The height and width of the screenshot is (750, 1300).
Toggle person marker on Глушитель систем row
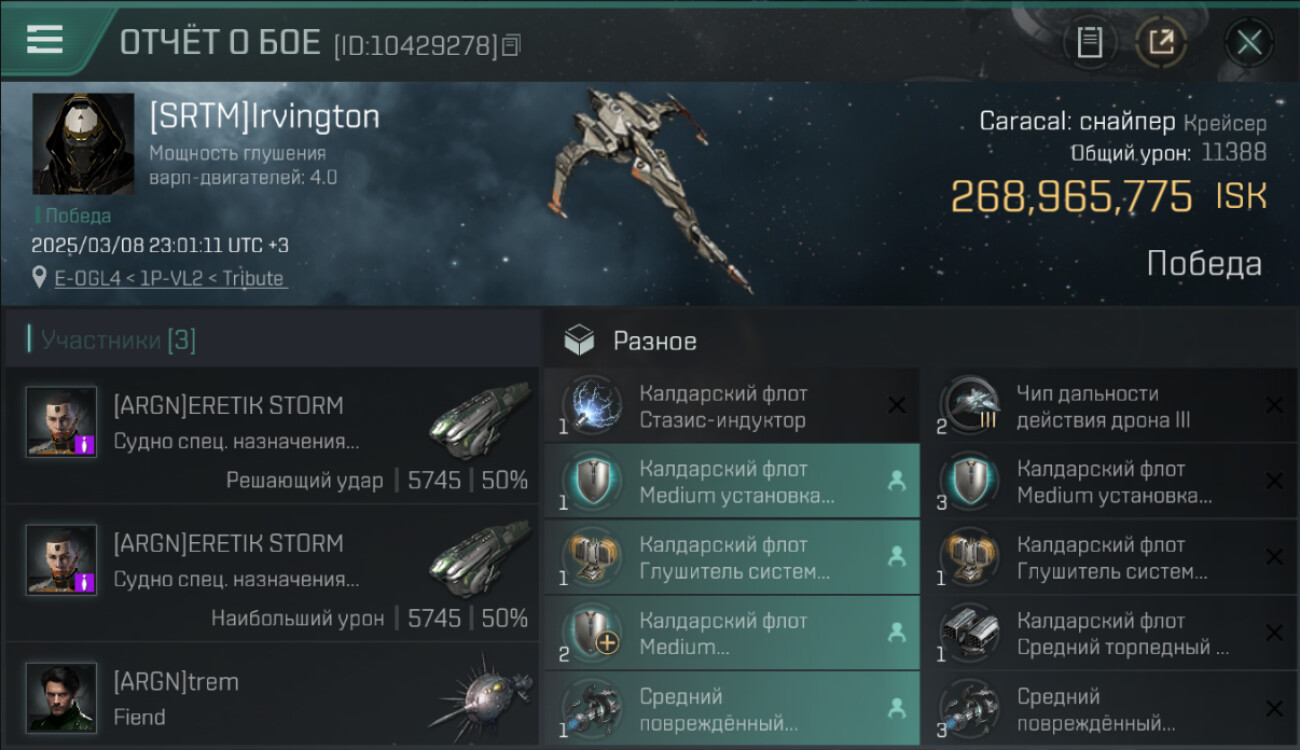click(x=897, y=557)
